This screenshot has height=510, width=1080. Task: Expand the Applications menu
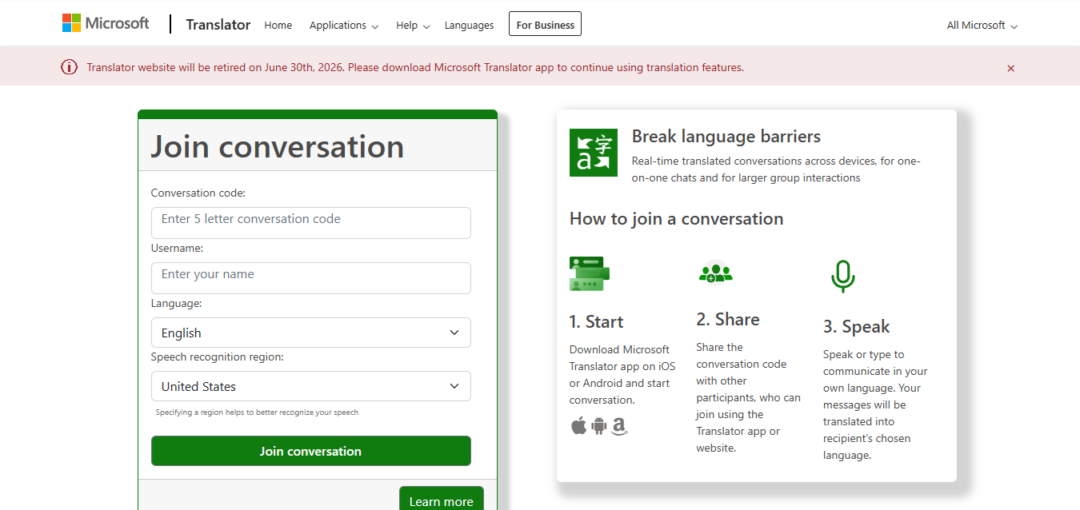[x=343, y=25]
